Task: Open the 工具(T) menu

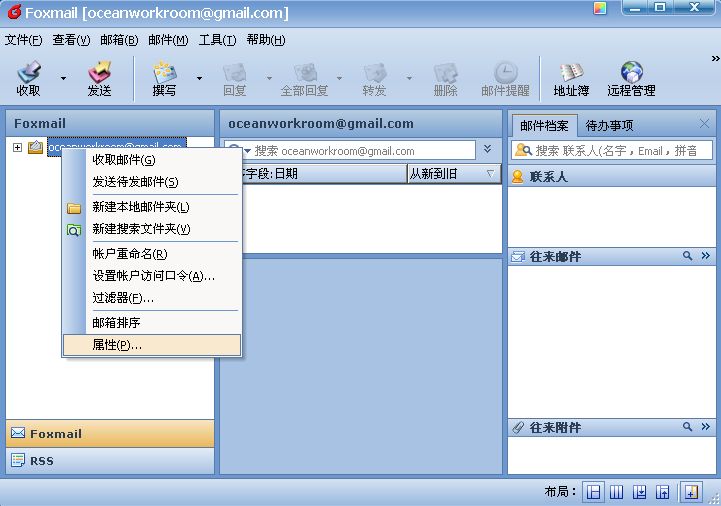Action: pos(217,40)
